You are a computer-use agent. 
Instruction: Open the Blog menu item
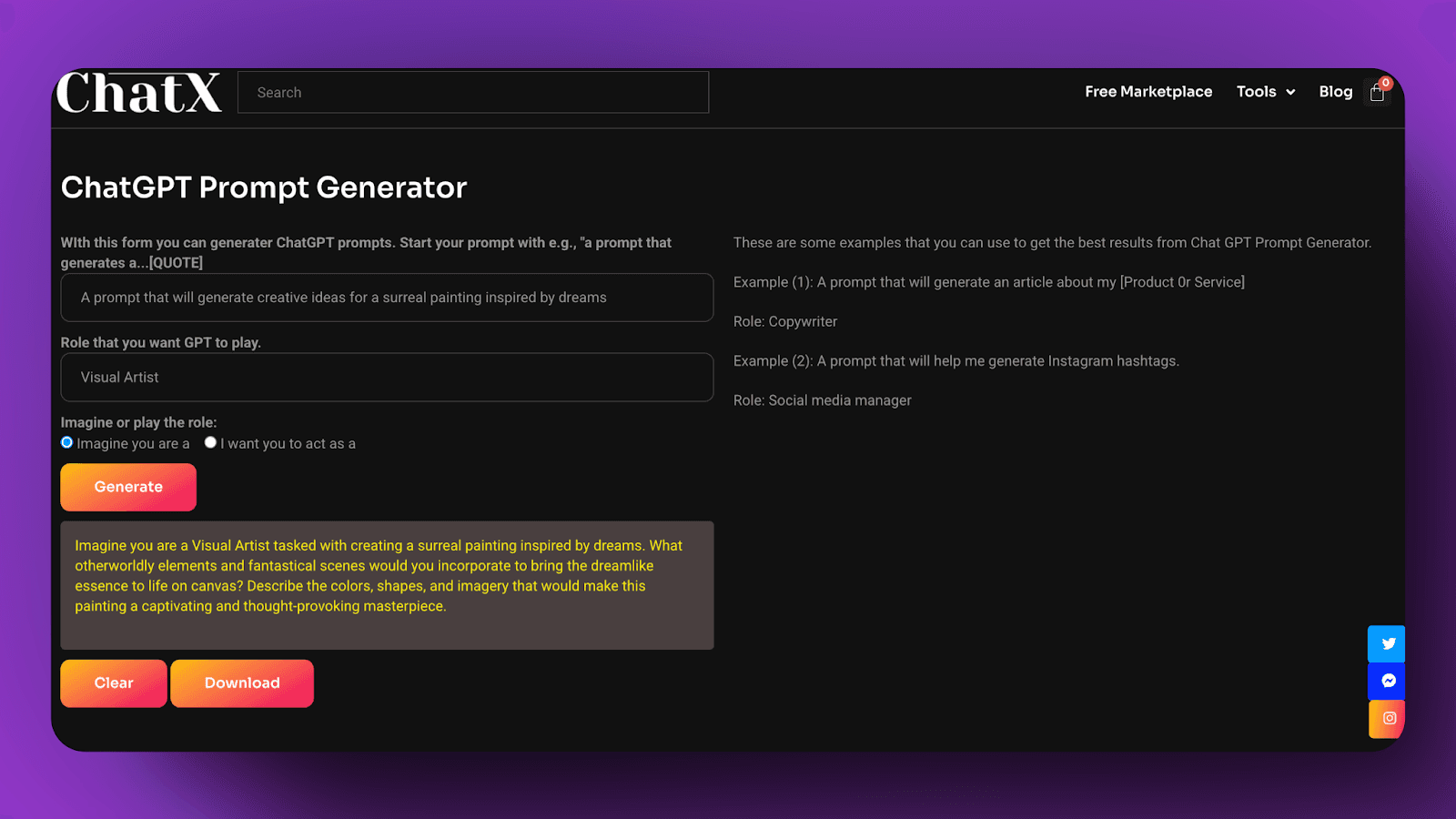click(1335, 92)
